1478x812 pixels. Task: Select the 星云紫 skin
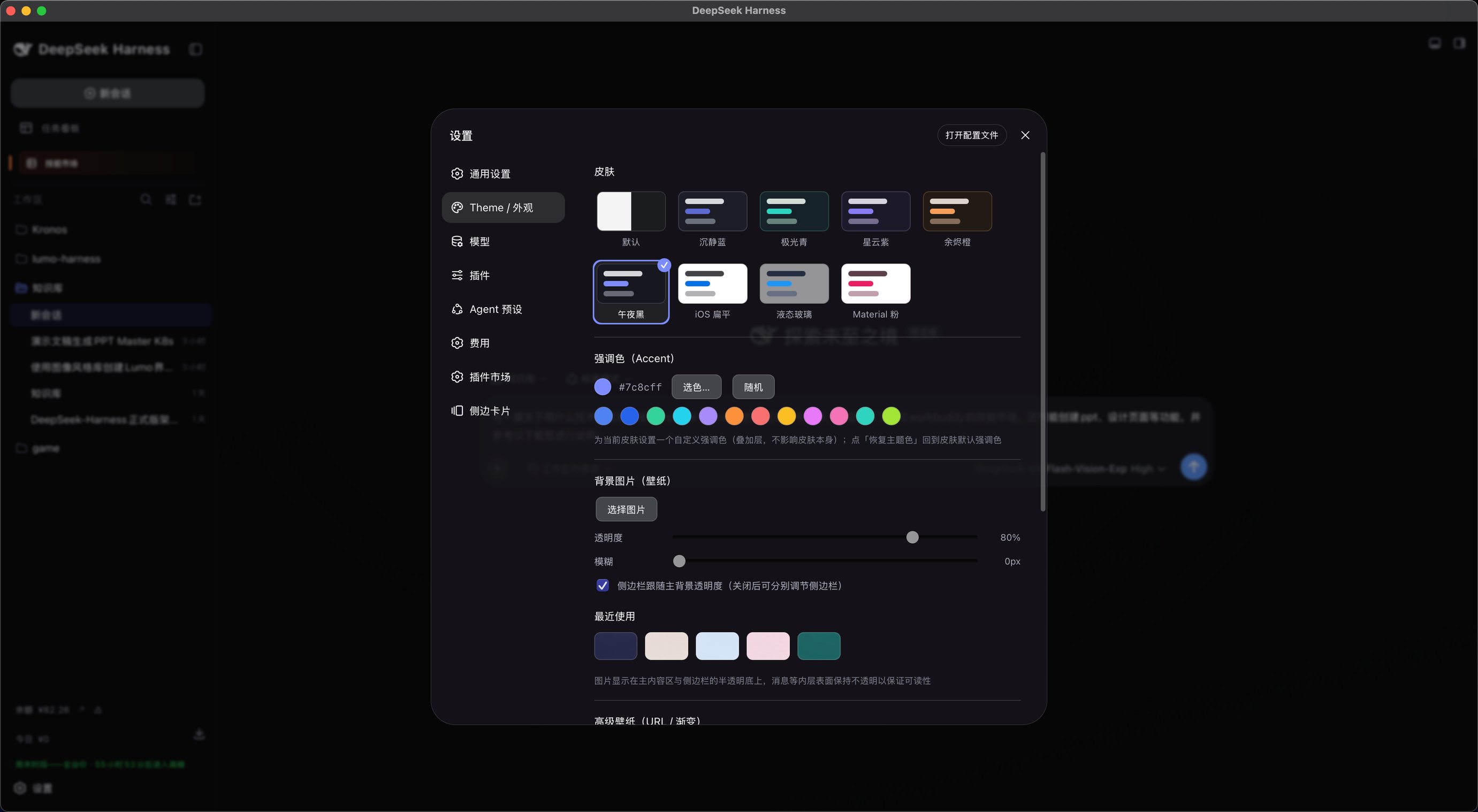875,212
